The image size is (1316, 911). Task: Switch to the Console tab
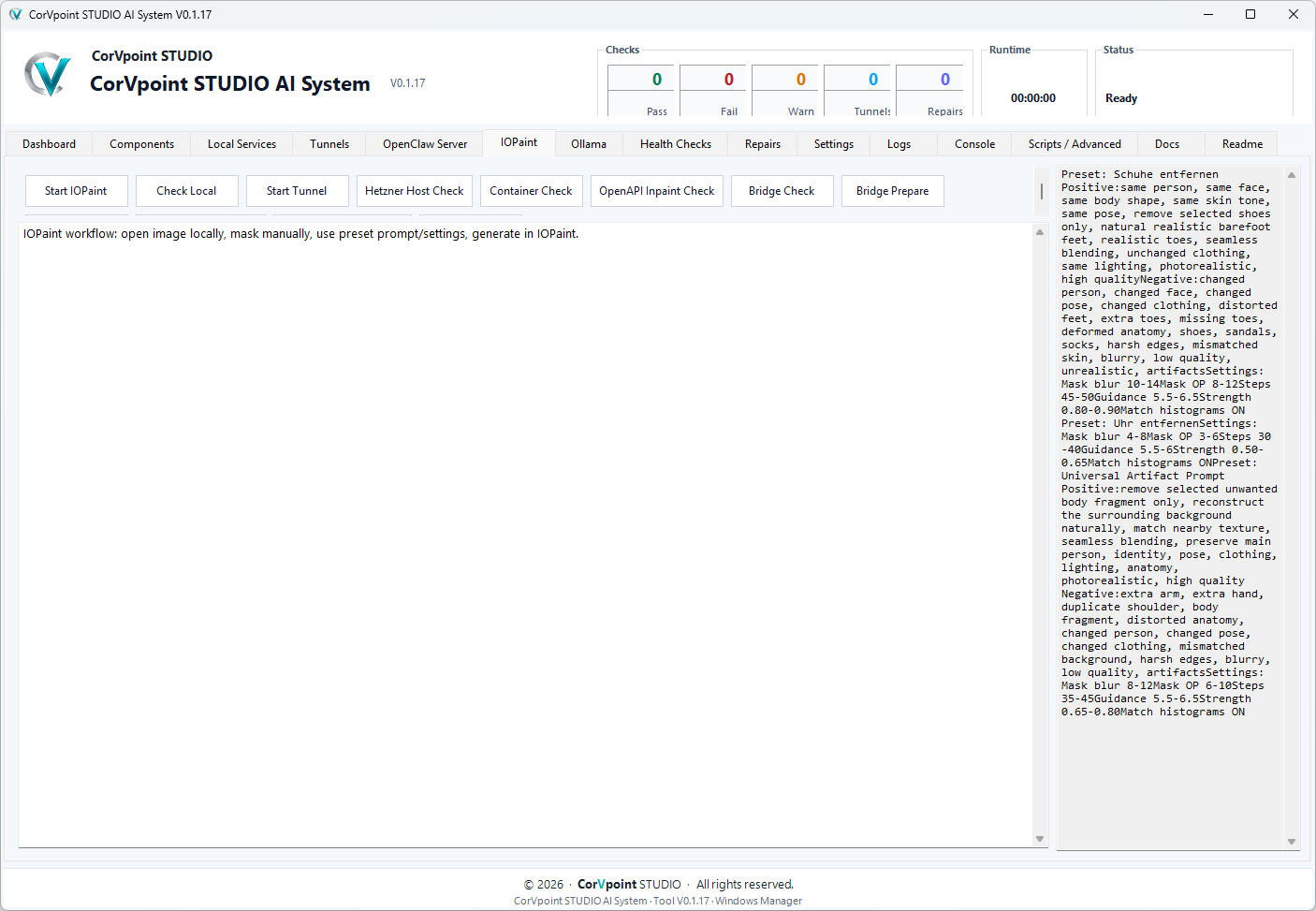974,144
